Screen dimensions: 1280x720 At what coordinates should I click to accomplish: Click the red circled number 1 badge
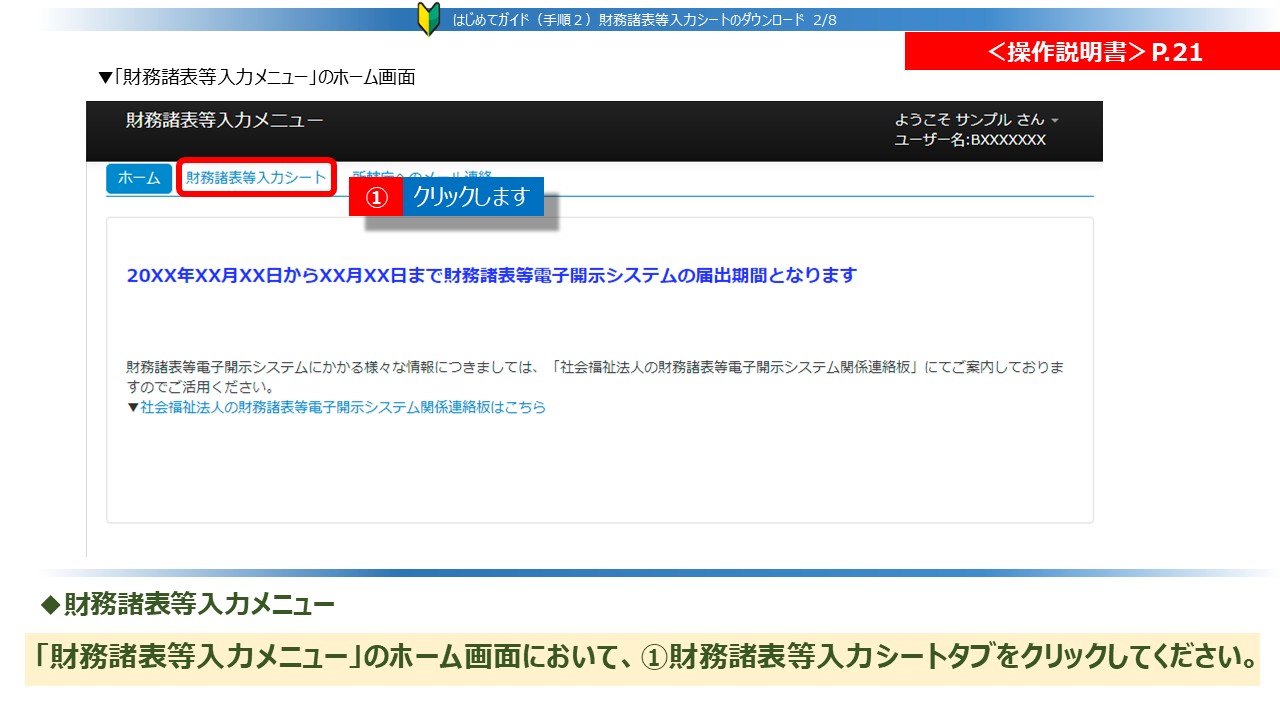click(375, 198)
